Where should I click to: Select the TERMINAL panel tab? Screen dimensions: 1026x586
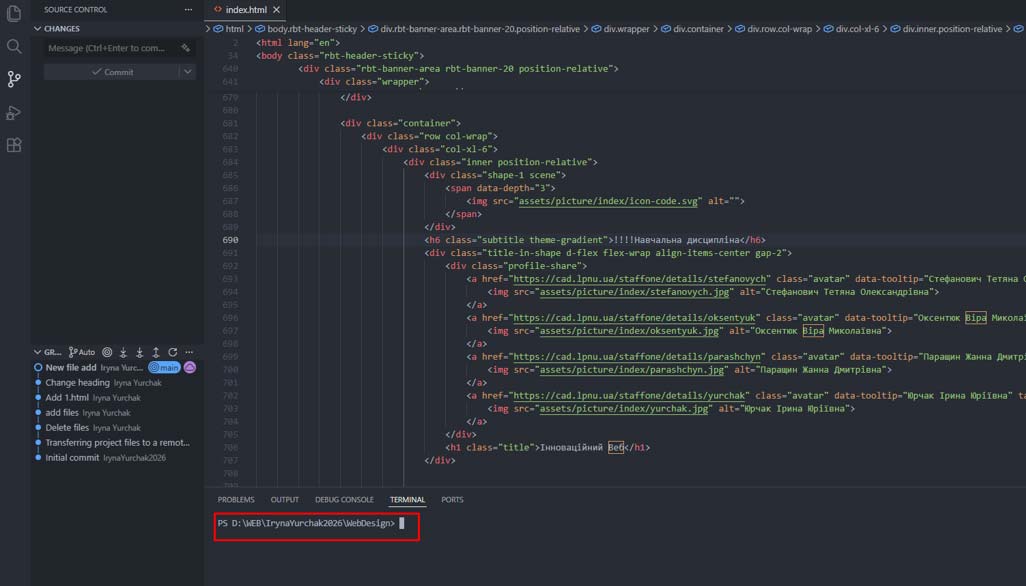click(x=407, y=499)
